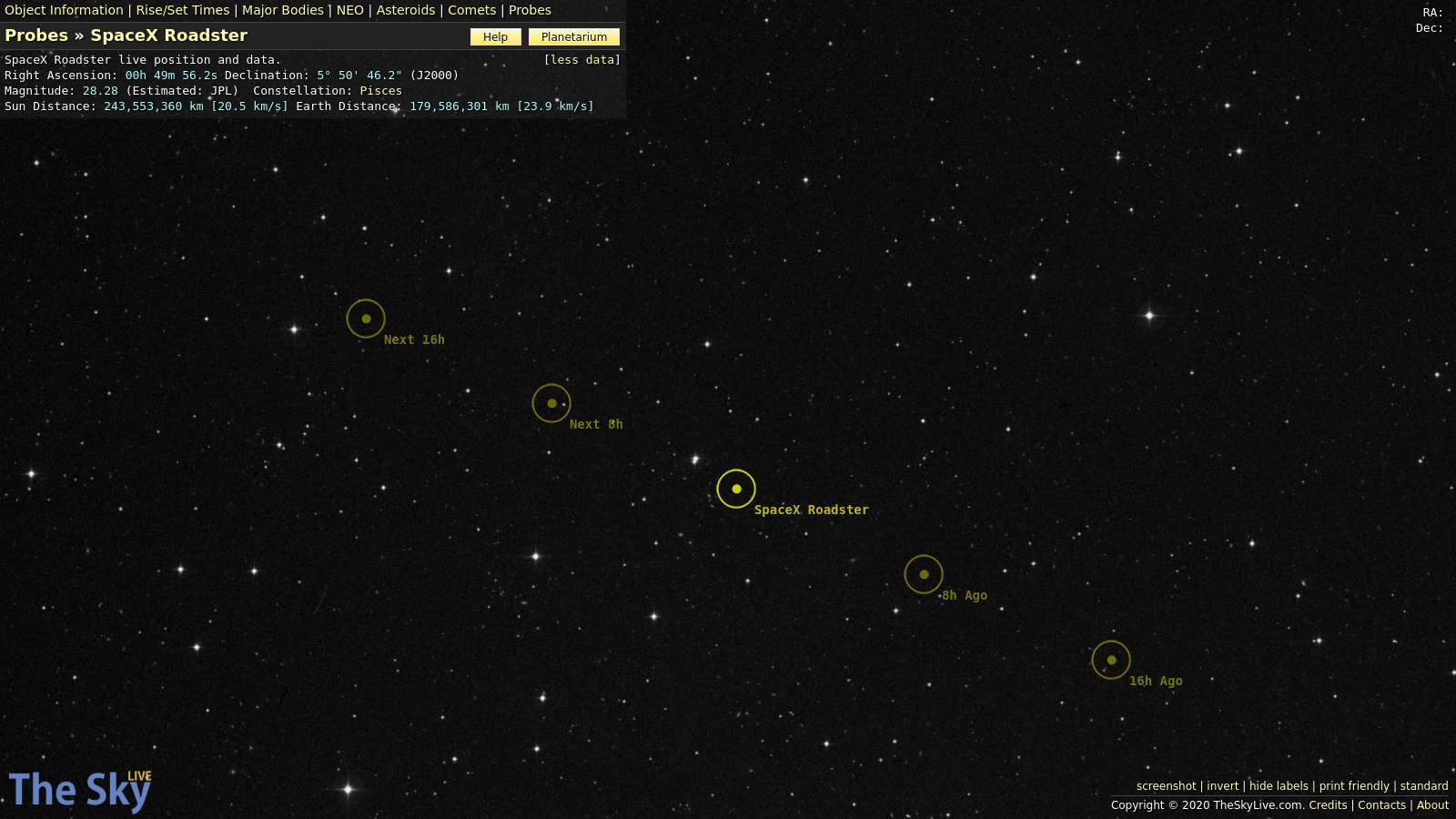This screenshot has width=1456, height=819.
Task: Click the Earth Distance value 179,586,301 km
Action: 460,106
